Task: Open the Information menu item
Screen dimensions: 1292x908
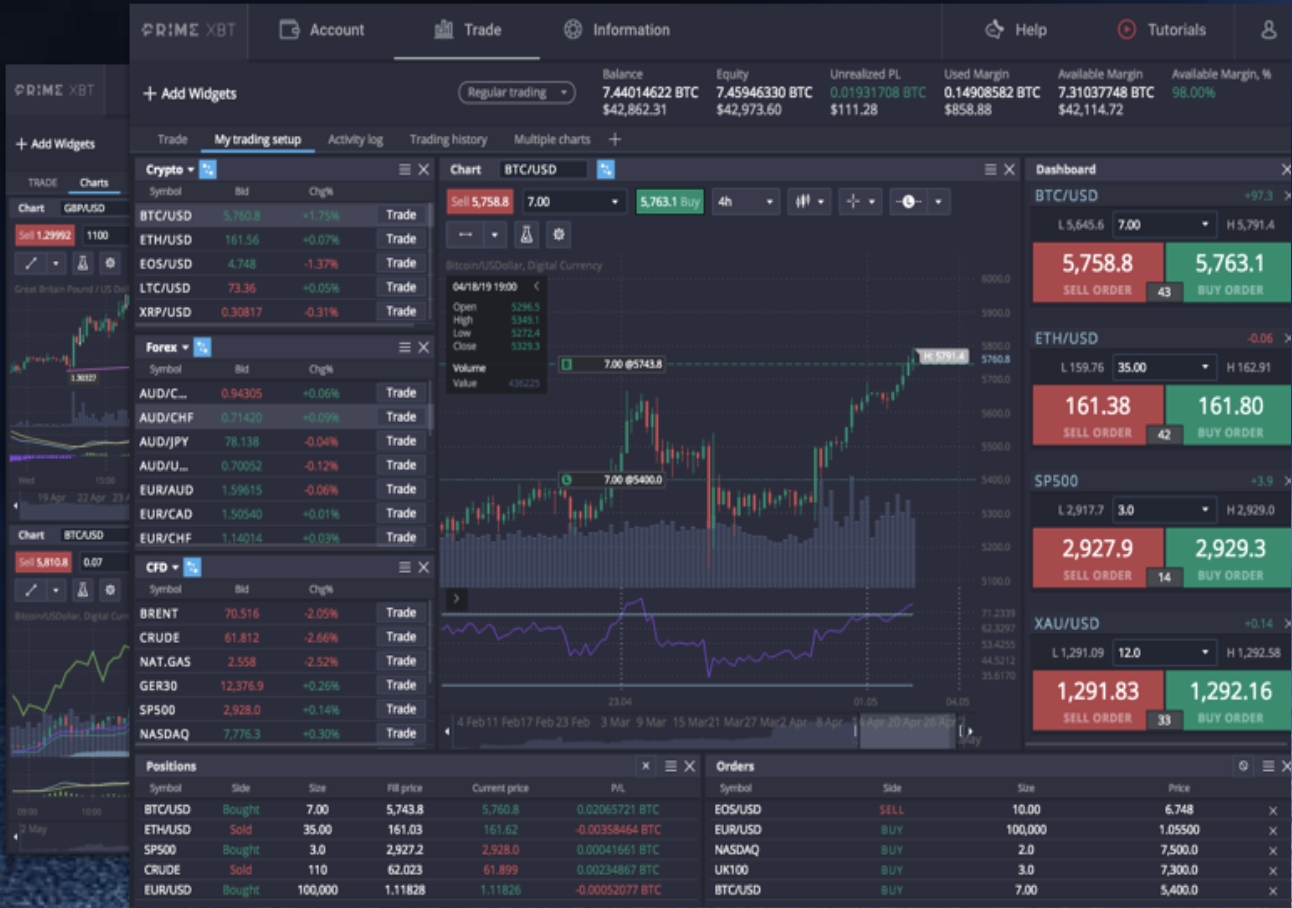Action: point(616,30)
